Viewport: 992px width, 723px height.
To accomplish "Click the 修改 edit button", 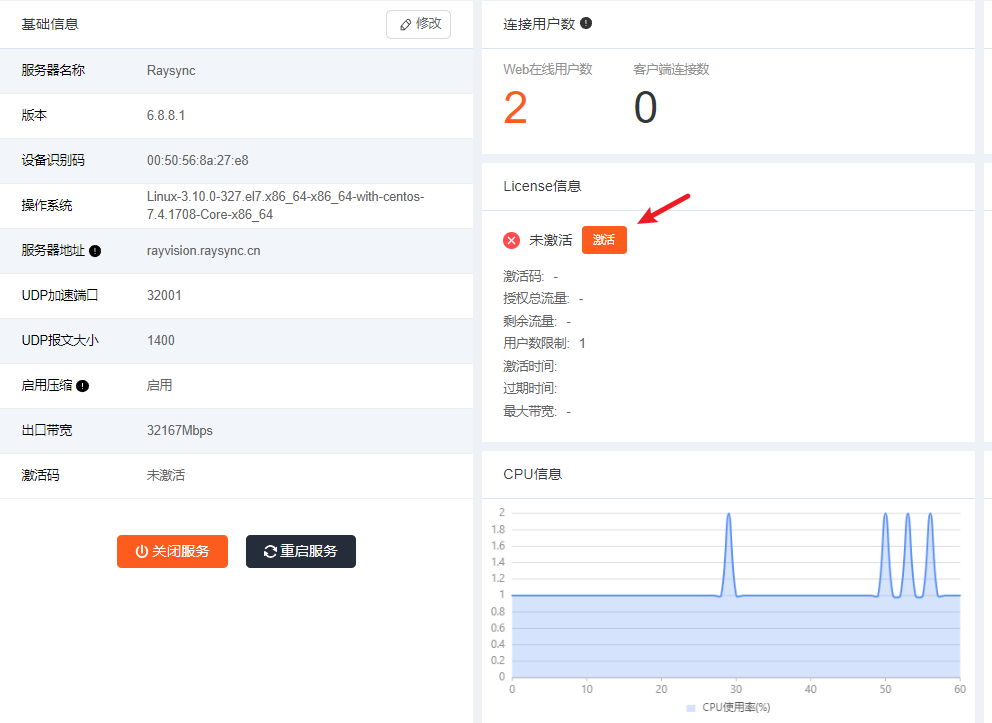I will (x=418, y=24).
